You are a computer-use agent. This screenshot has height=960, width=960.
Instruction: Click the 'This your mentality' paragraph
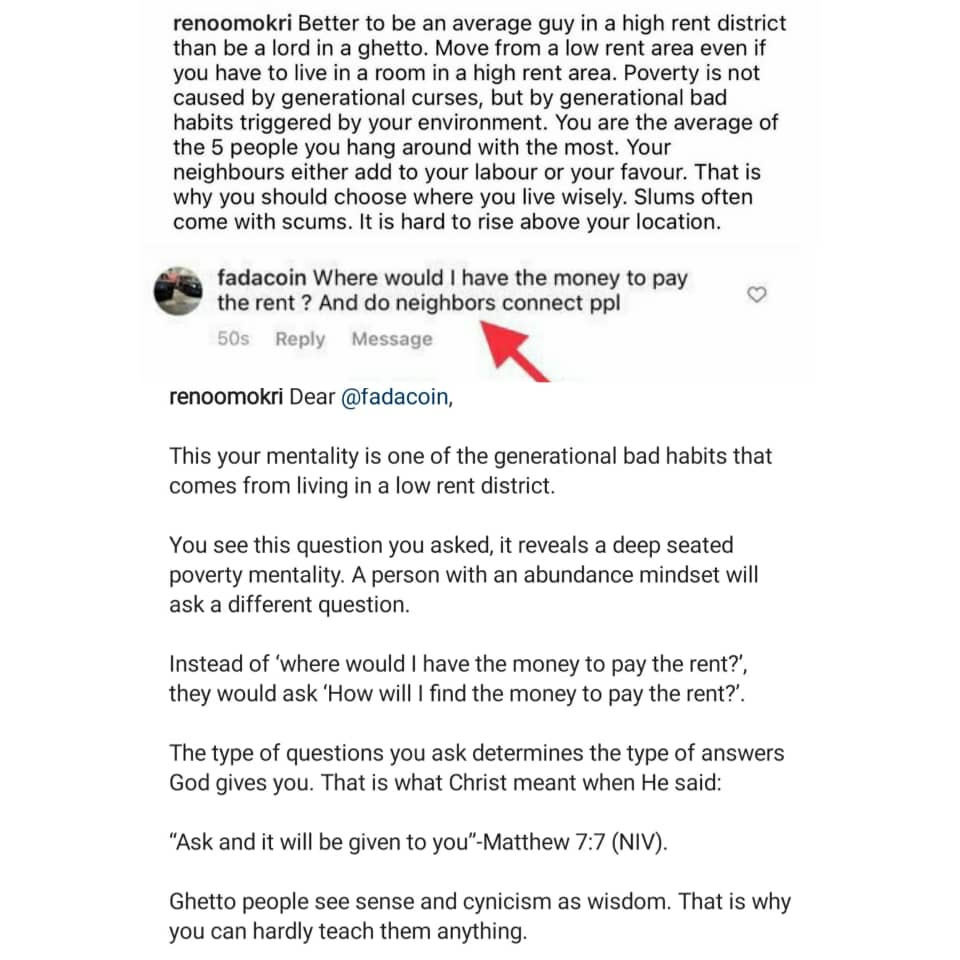pyautogui.click(x=470, y=470)
